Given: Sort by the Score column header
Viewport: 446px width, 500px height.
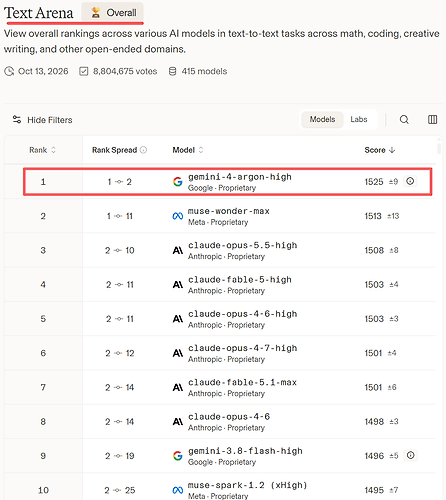Looking at the screenshot, I should click(x=380, y=150).
